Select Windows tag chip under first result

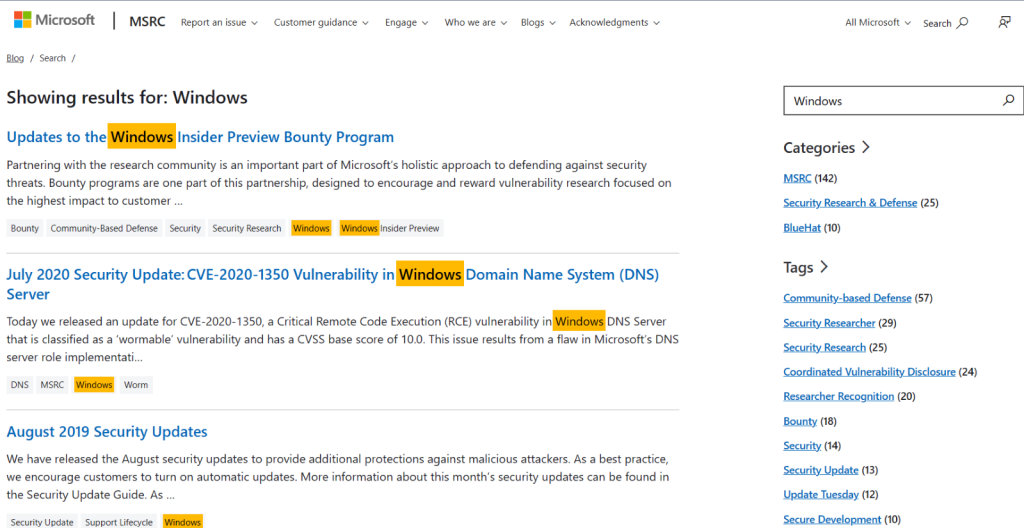point(312,228)
